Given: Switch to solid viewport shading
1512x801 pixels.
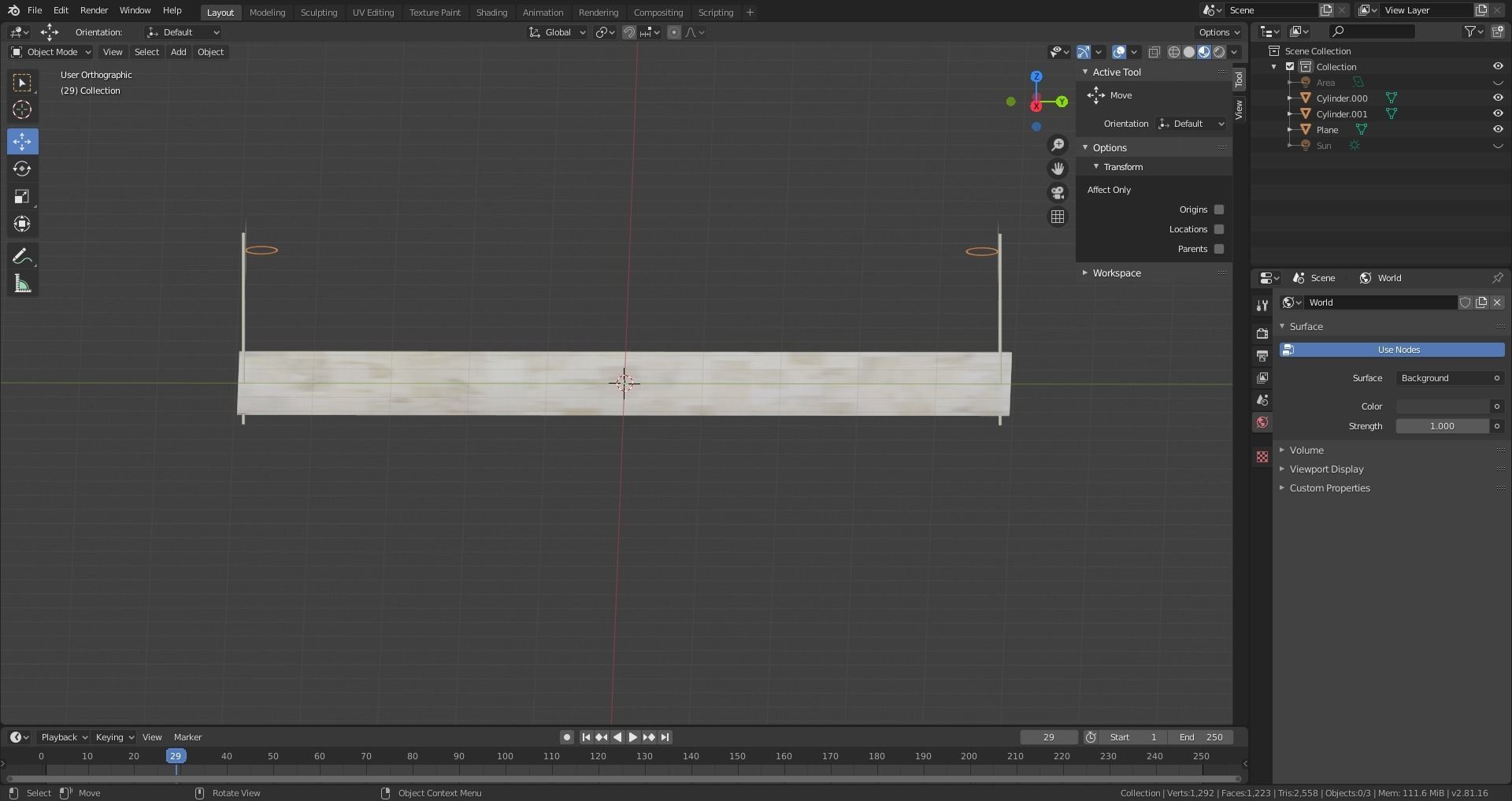Looking at the screenshot, I should (x=1189, y=52).
